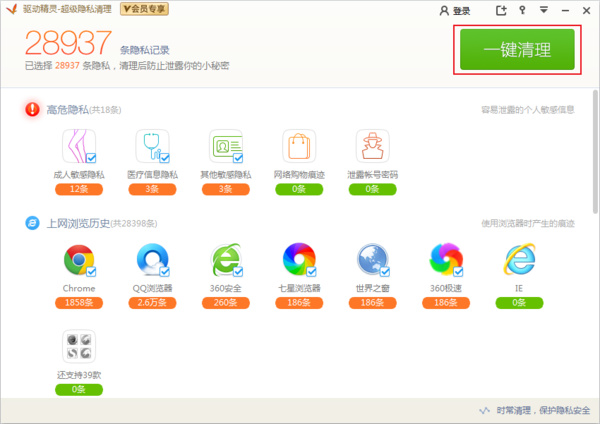Click the 驱动精灵 logo icon
The height and width of the screenshot is (424, 600).
[x=12, y=9]
